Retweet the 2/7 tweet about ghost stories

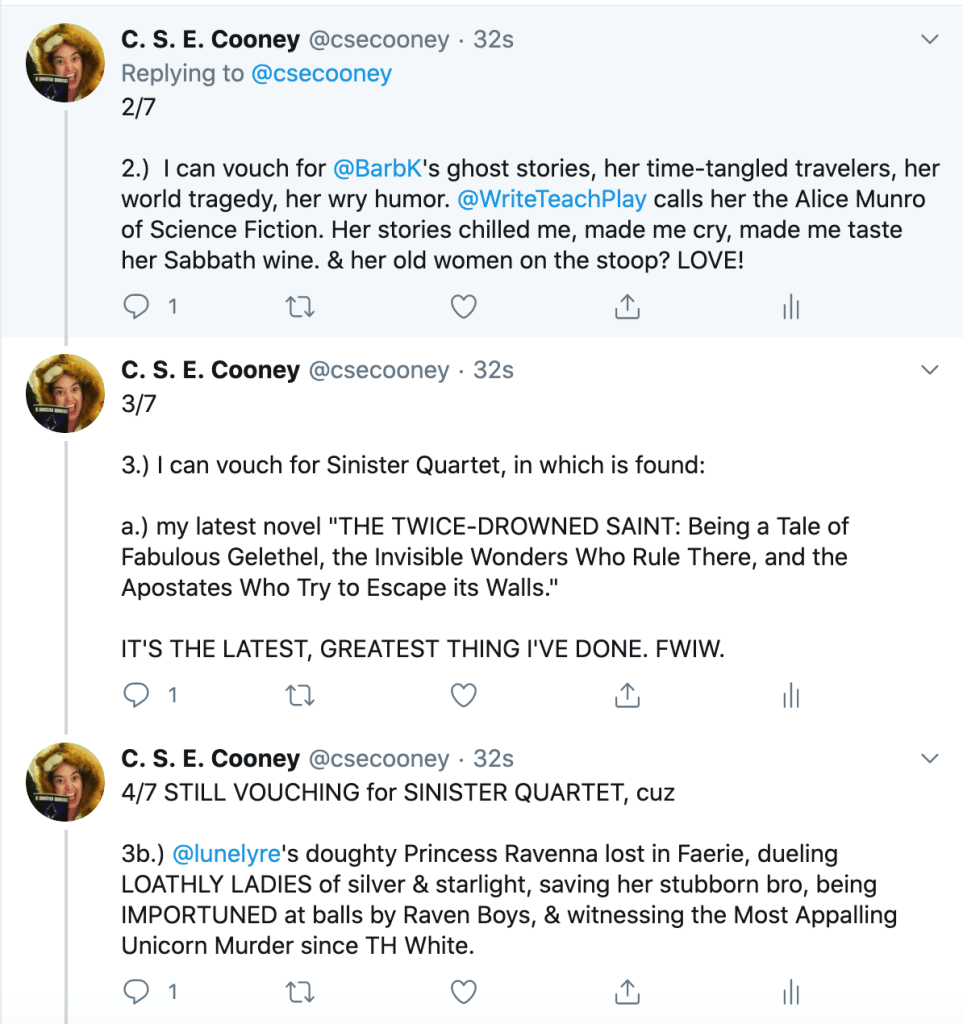299,307
